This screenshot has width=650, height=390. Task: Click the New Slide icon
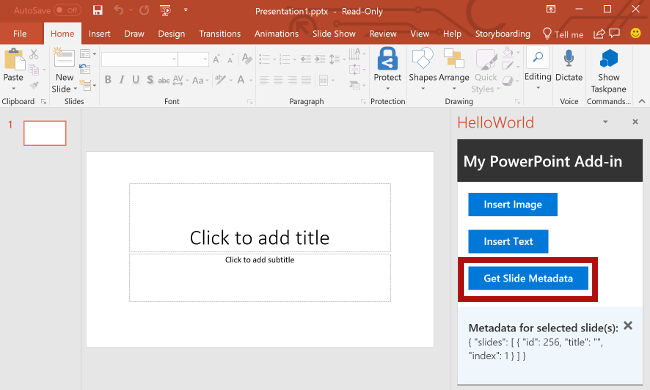coord(64,58)
